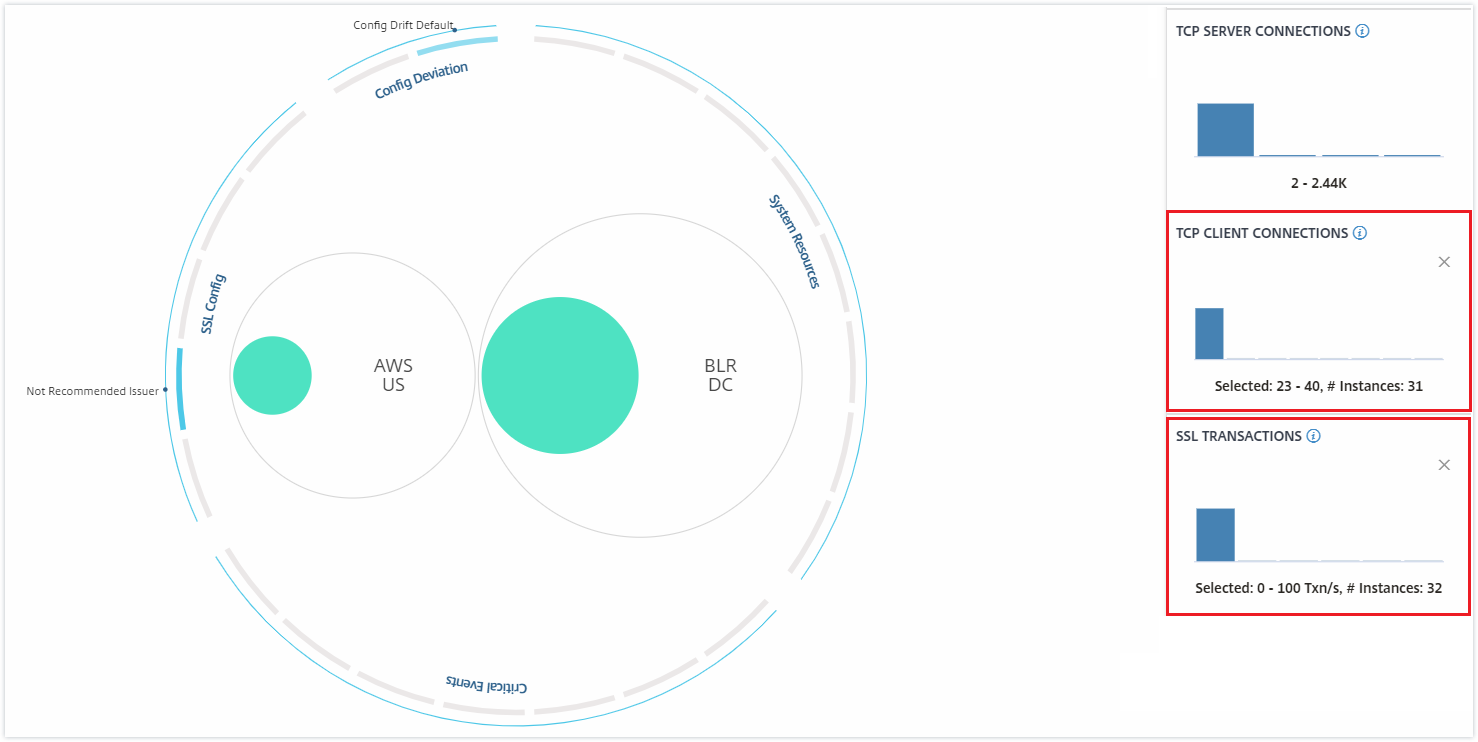
Task: Click the TCP CLIENT CONNECTIONS heading
Action: click(1262, 233)
